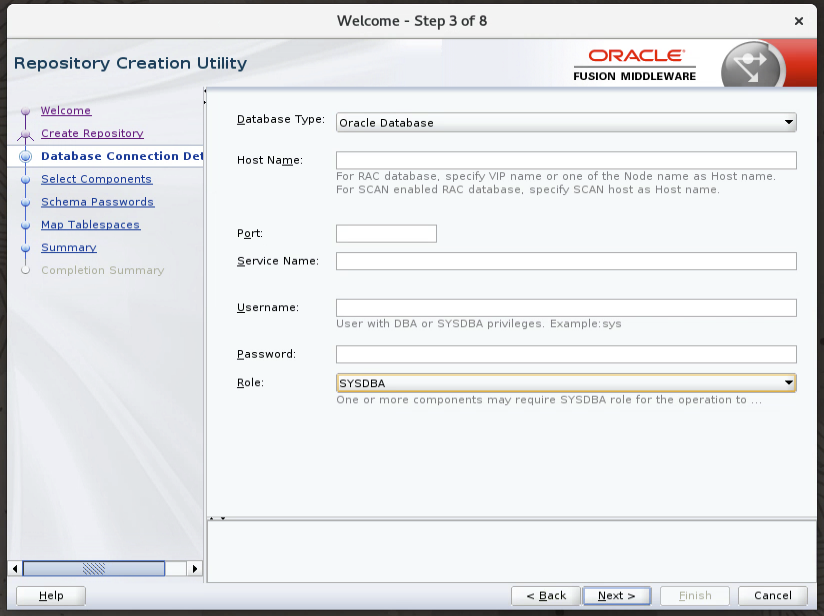Open the Role SYSDBA dropdown
Screen dimensions: 824x616
[566, 383]
